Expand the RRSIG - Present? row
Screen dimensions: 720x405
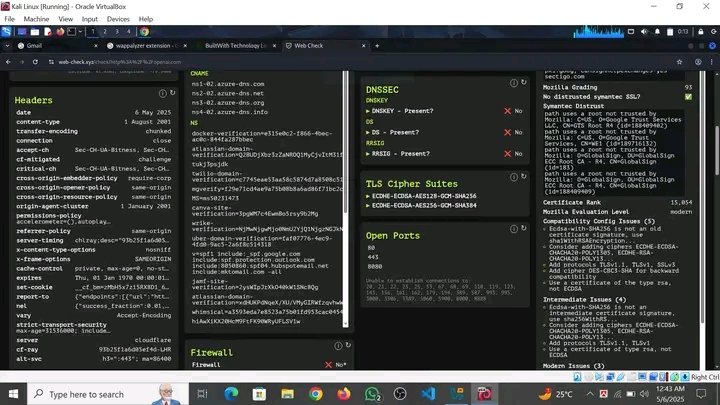398,154
